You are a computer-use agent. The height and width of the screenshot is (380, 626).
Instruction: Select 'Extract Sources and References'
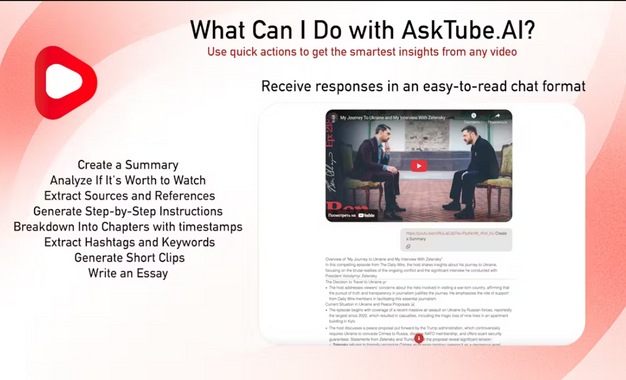click(x=129, y=196)
